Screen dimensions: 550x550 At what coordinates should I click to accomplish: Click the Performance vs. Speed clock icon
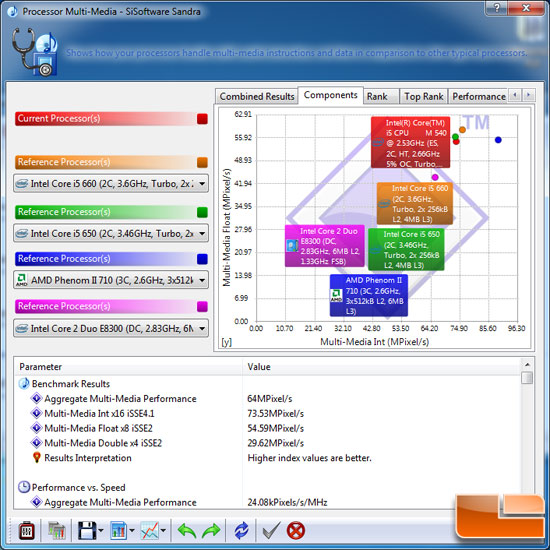coord(24,487)
